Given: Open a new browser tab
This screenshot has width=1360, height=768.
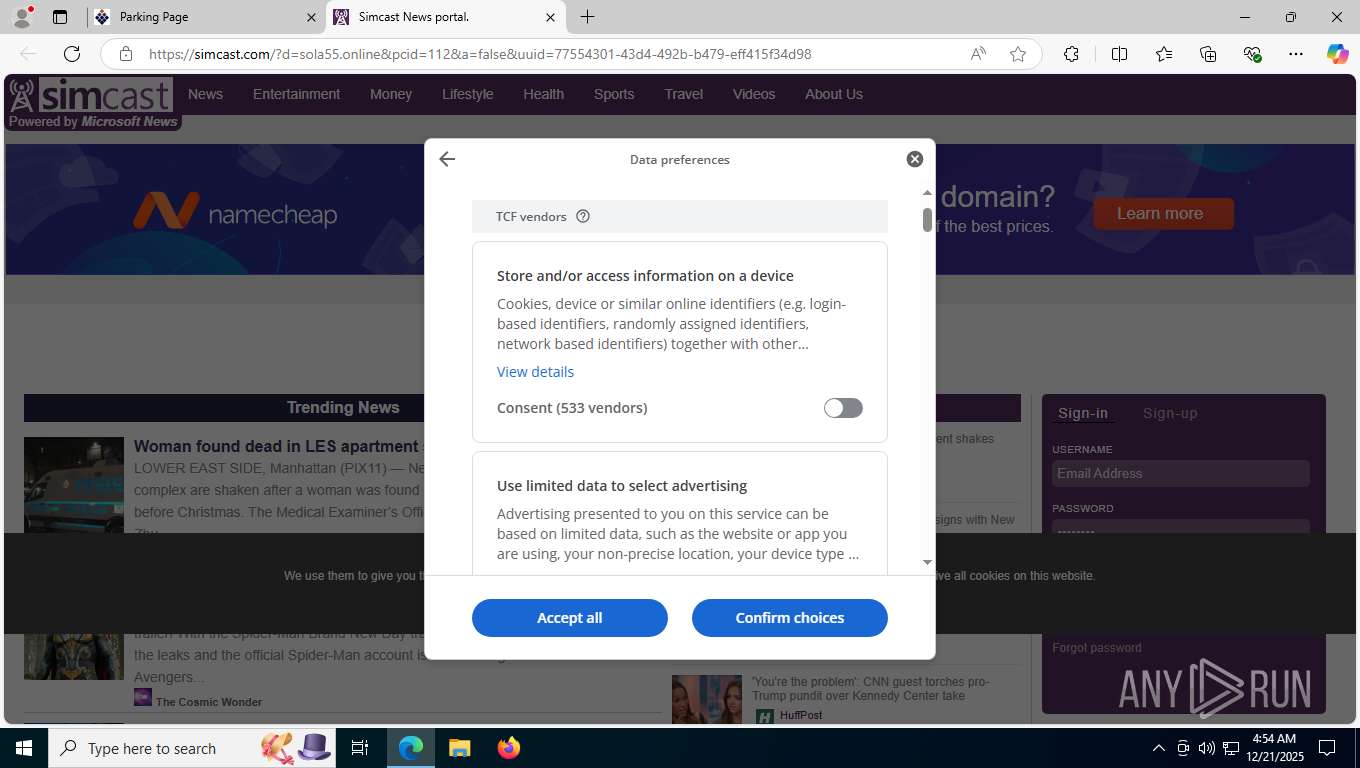Looking at the screenshot, I should pos(587,17).
